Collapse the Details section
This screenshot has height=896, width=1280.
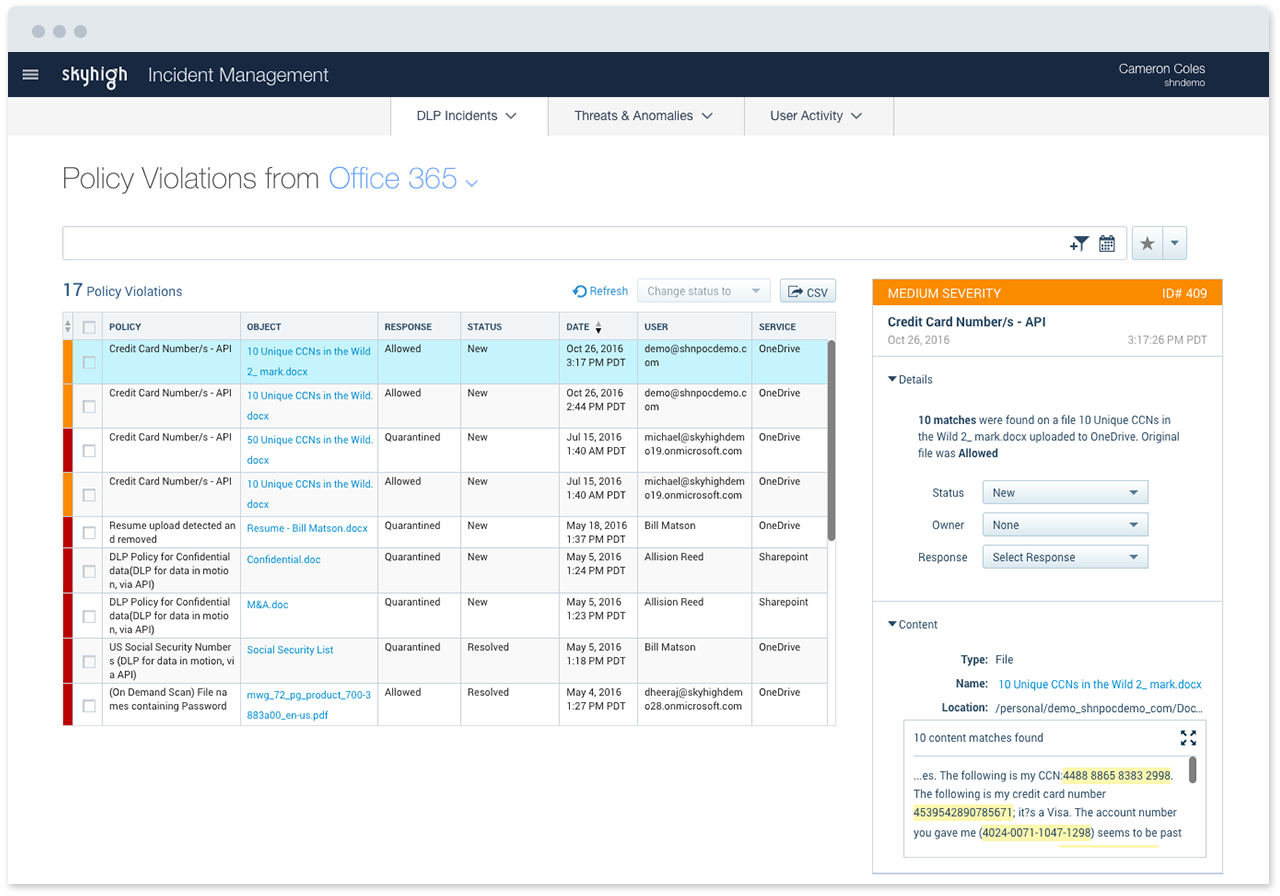click(x=910, y=380)
